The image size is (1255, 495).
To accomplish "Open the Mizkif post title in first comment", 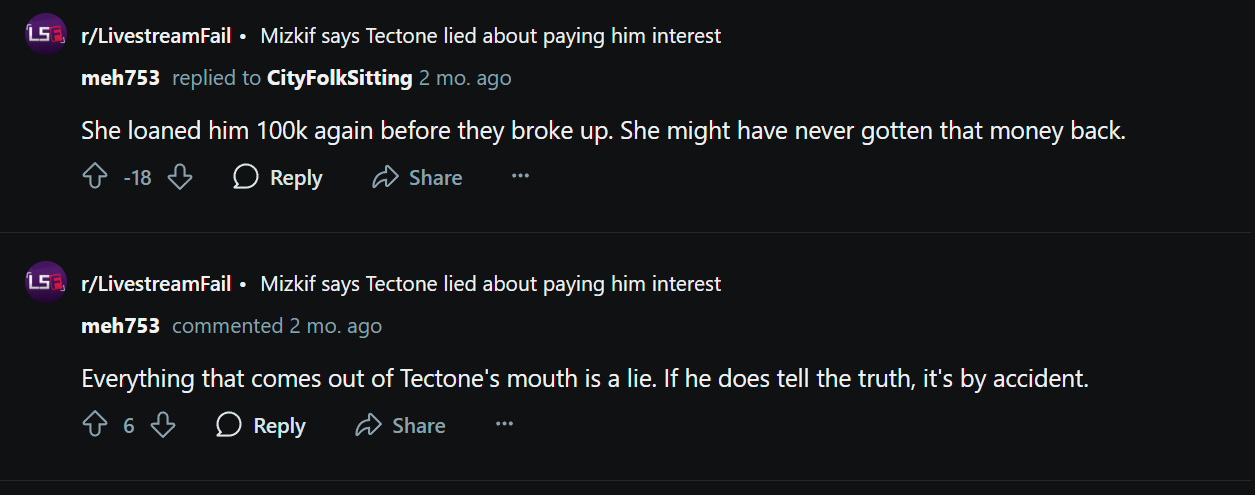I will [490, 36].
